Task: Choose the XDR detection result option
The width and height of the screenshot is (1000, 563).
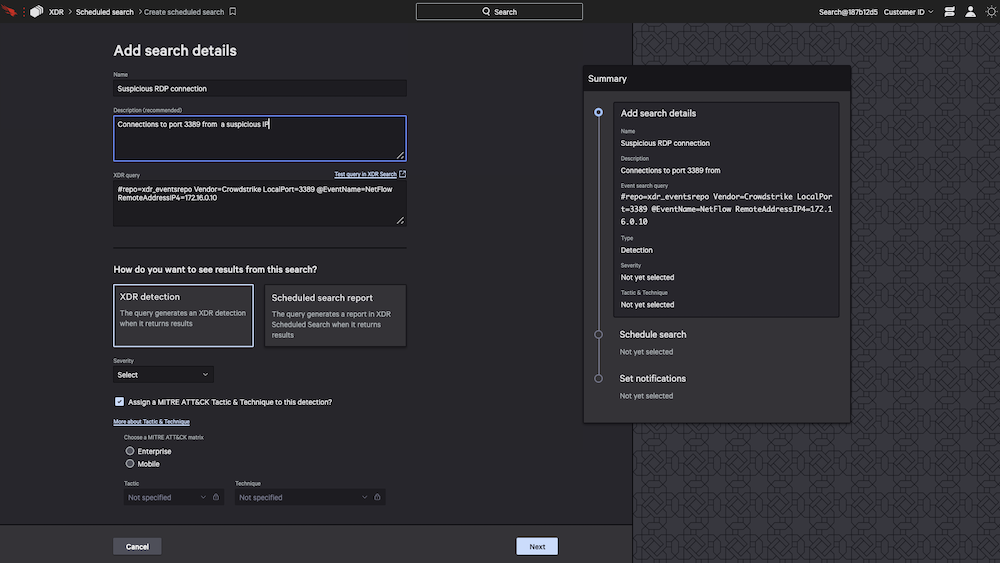Action: coord(184,316)
